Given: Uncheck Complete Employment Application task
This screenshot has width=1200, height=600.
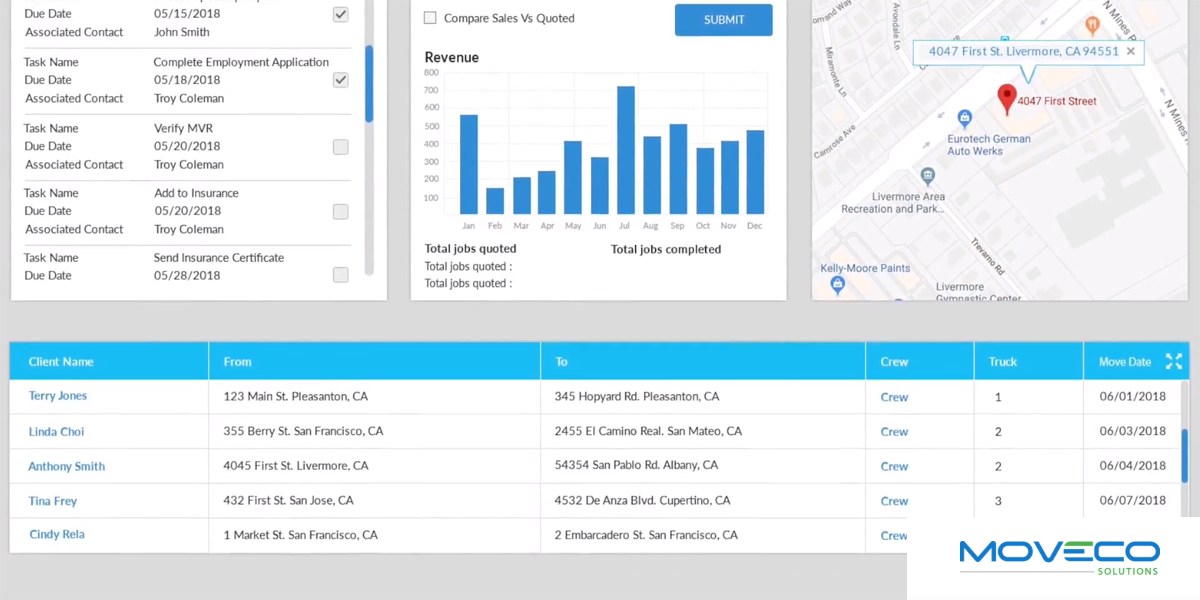Looking at the screenshot, I should click(341, 80).
